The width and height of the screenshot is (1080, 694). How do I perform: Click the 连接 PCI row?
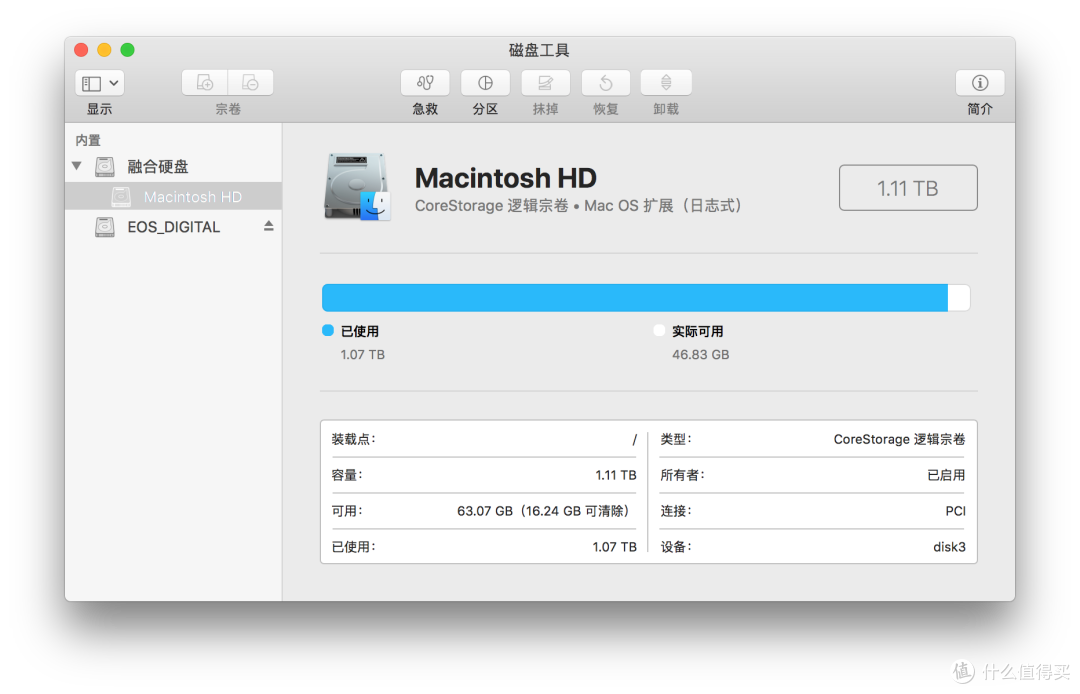[x=813, y=511]
